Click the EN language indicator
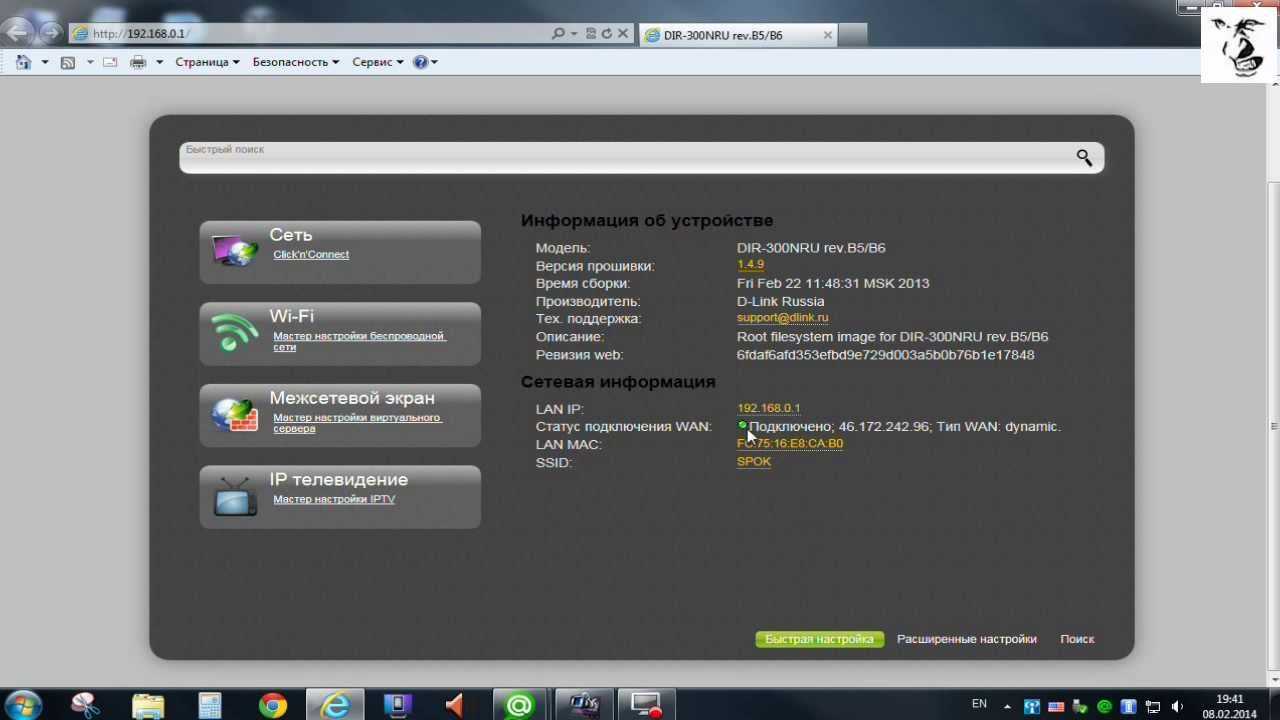1280x720 pixels. (979, 704)
